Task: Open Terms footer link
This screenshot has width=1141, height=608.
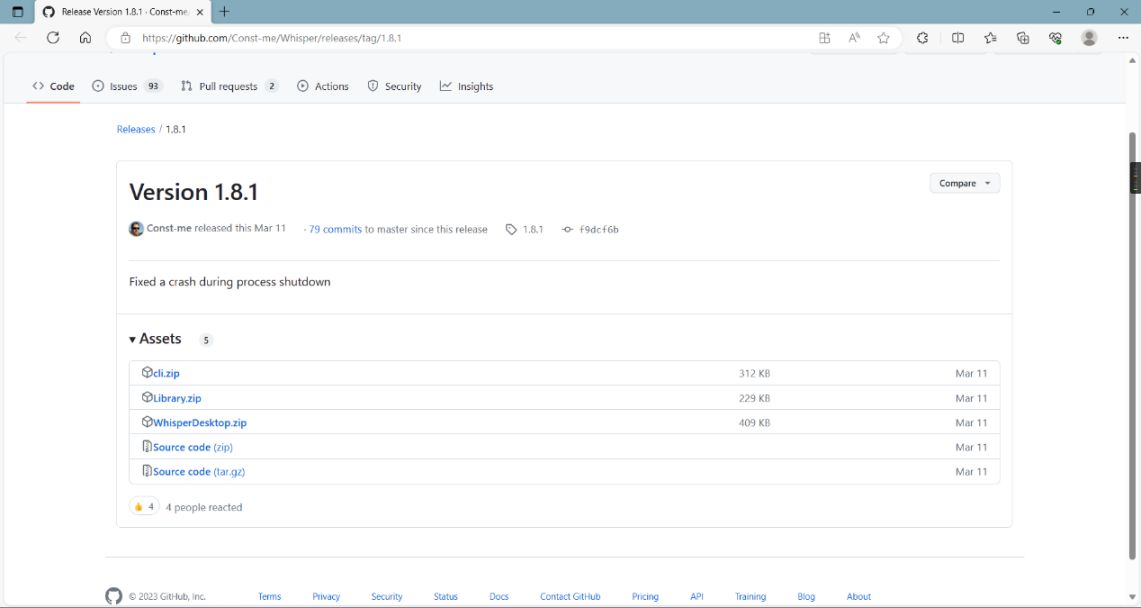Action: pyautogui.click(x=269, y=596)
